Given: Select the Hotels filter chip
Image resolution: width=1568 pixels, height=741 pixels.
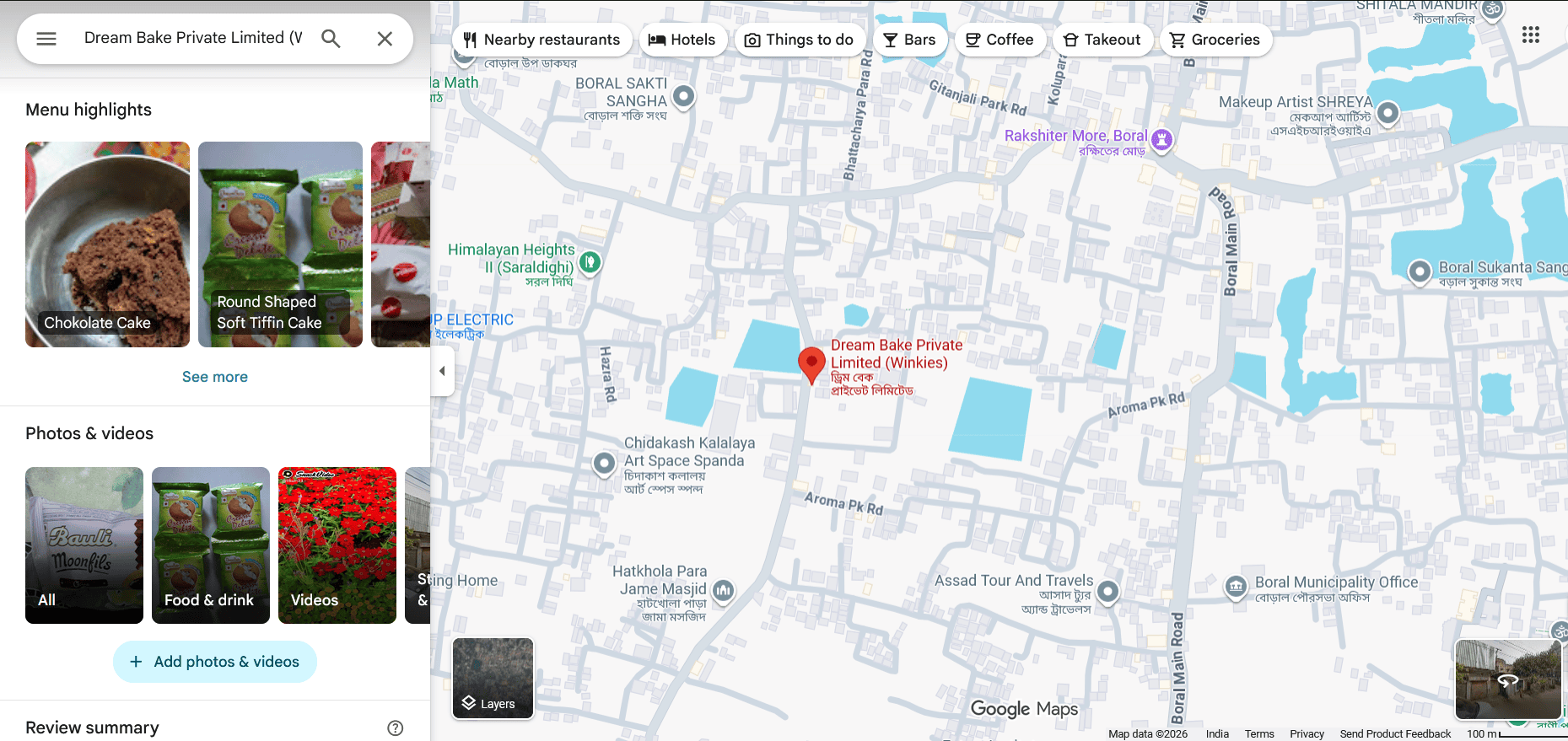Looking at the screenshot, I should coord(682,40).
